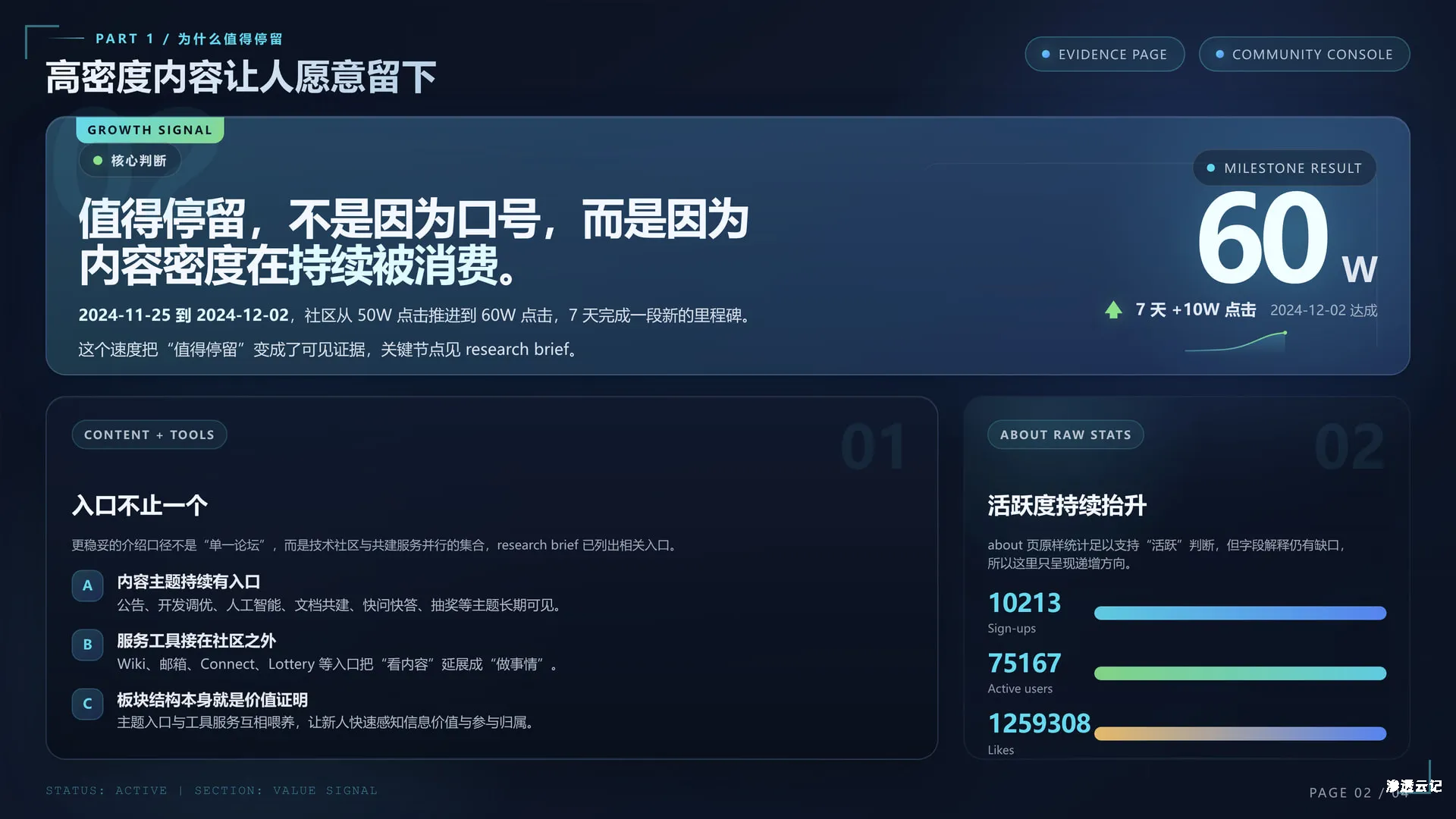Click the Sign-ups progress bar
This screenshot has height=819, width=1456.
pos(1241,612)
